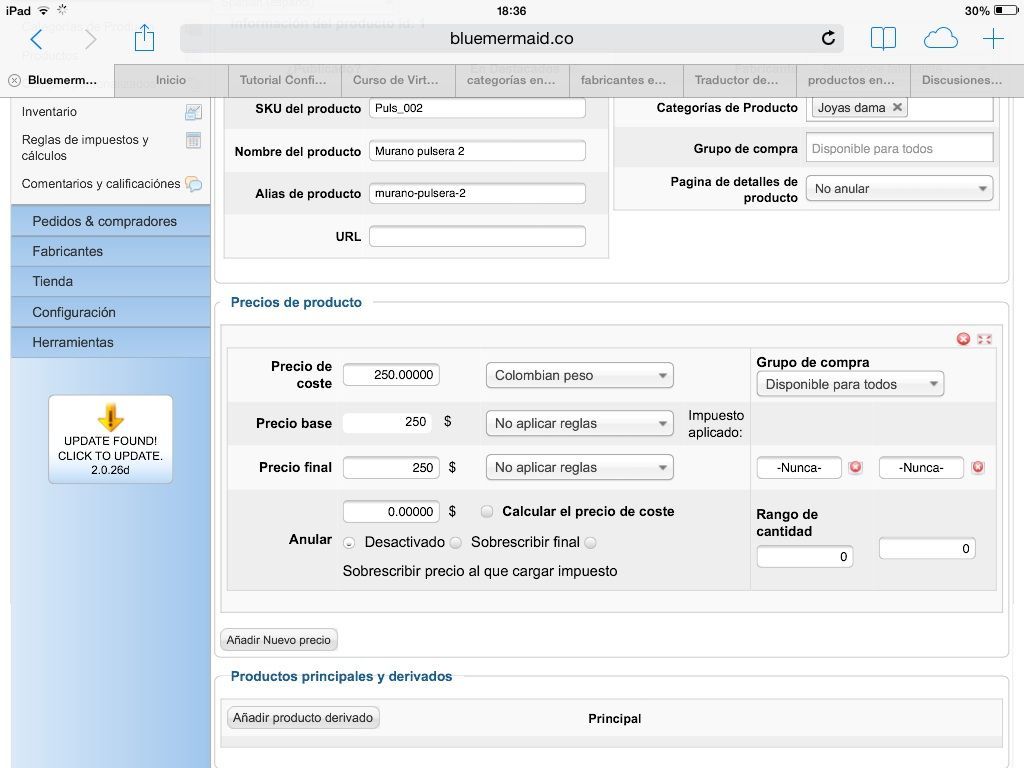Open the Tienda menu
Screen dimensions: 1024x768
[x=110, y=281]
